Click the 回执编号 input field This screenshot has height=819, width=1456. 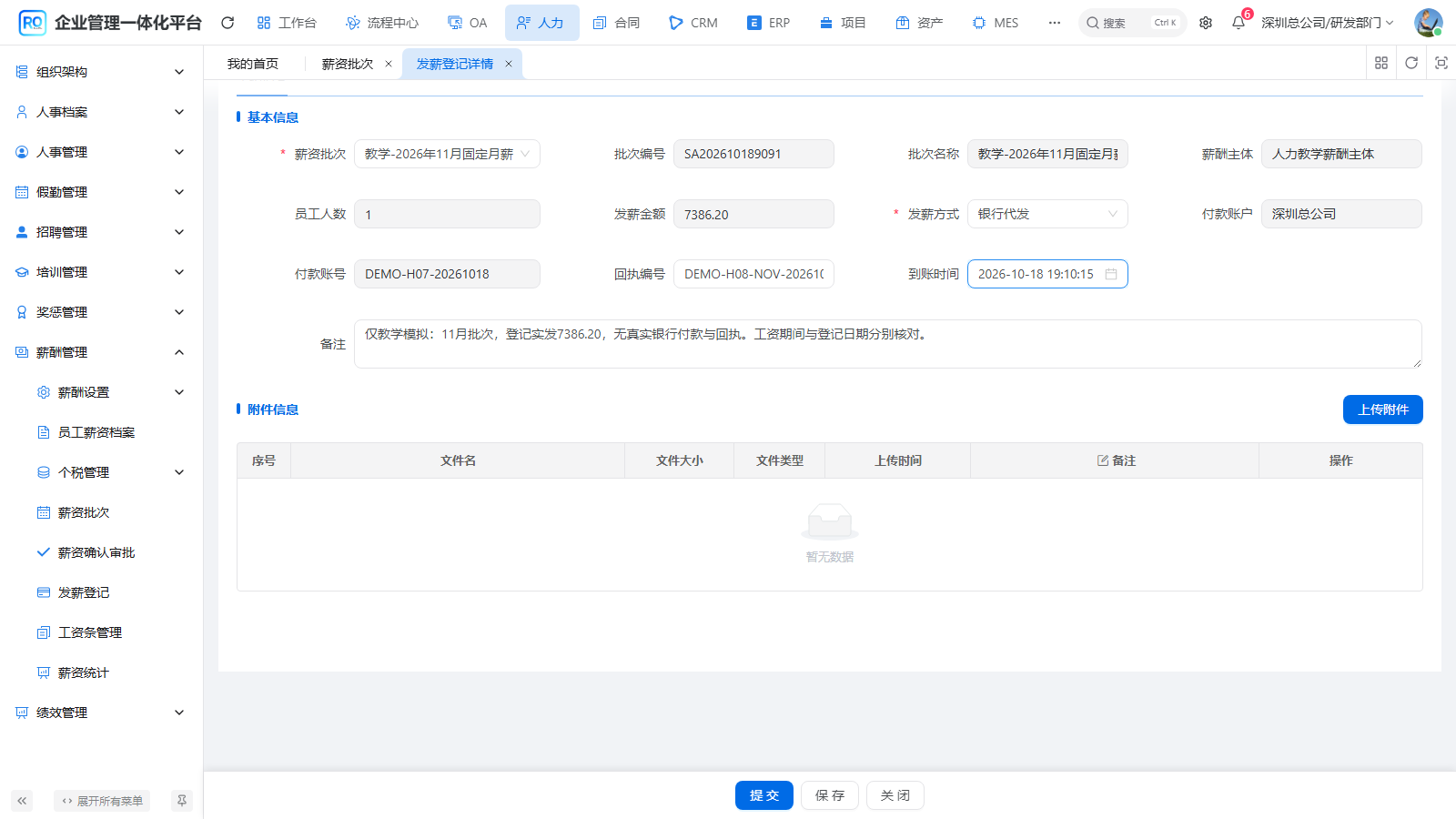tap(753, 274)
